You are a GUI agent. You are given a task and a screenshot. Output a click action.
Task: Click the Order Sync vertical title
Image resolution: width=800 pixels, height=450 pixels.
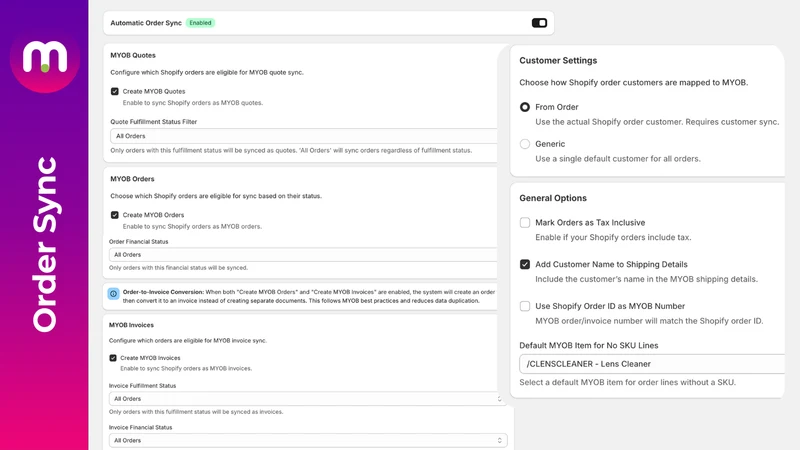(x=45, y=244)
